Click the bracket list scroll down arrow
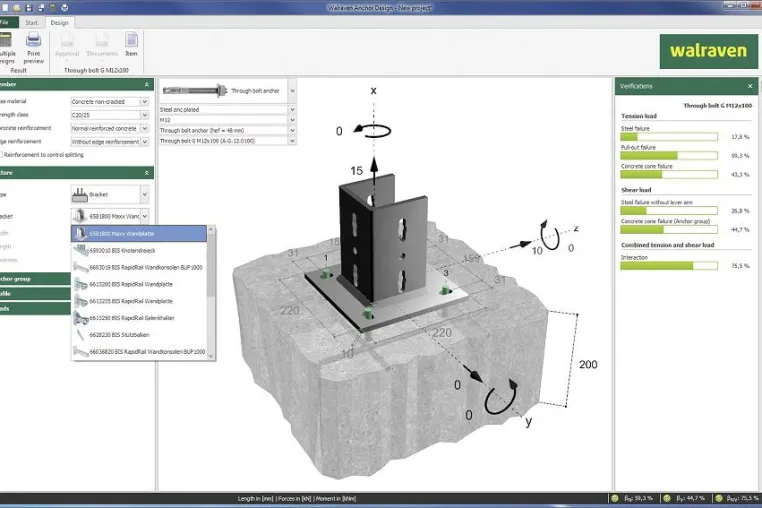Image resolution: width=762 pixels, height=508 pixels. pyautogui.click(x=211, y=356)
